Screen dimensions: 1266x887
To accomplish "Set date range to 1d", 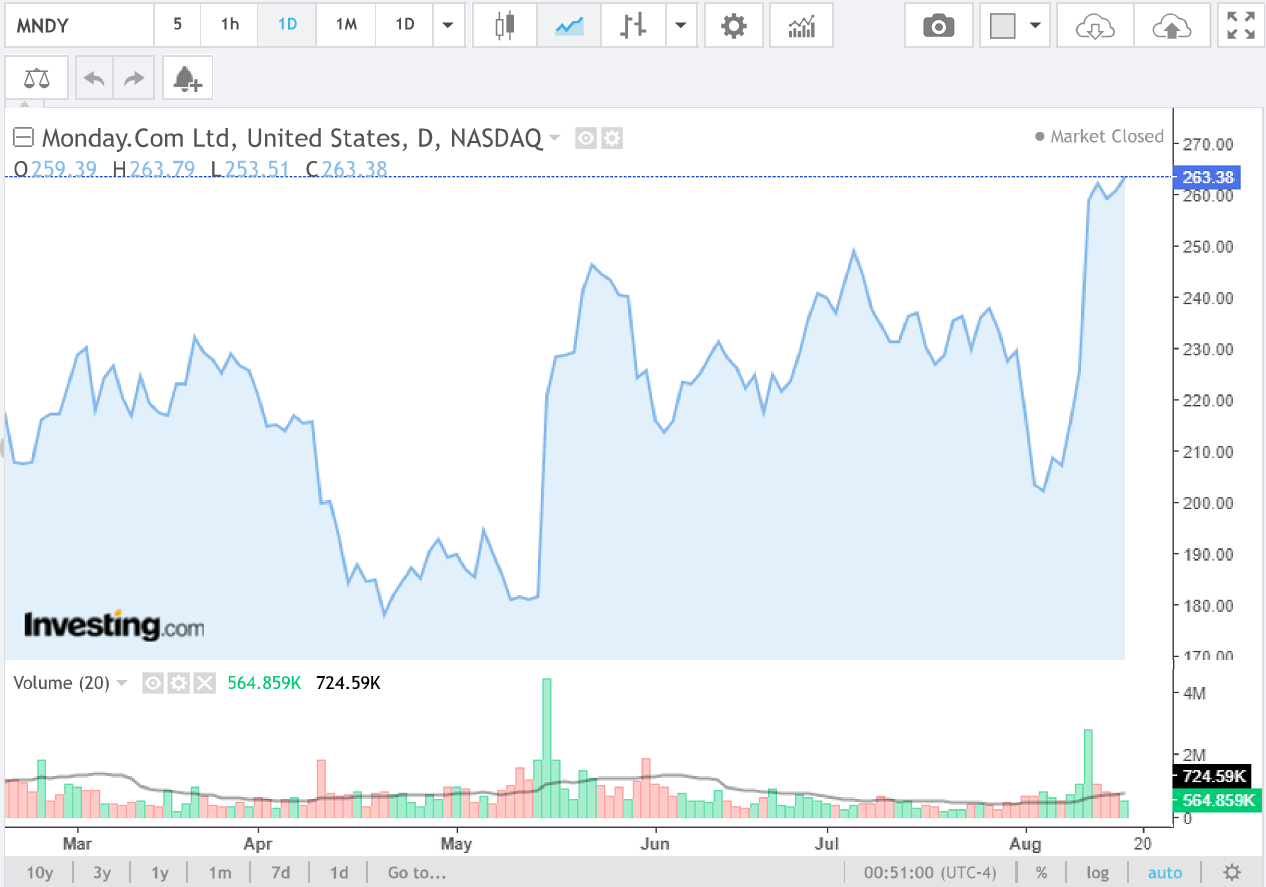I will point(340,872).
